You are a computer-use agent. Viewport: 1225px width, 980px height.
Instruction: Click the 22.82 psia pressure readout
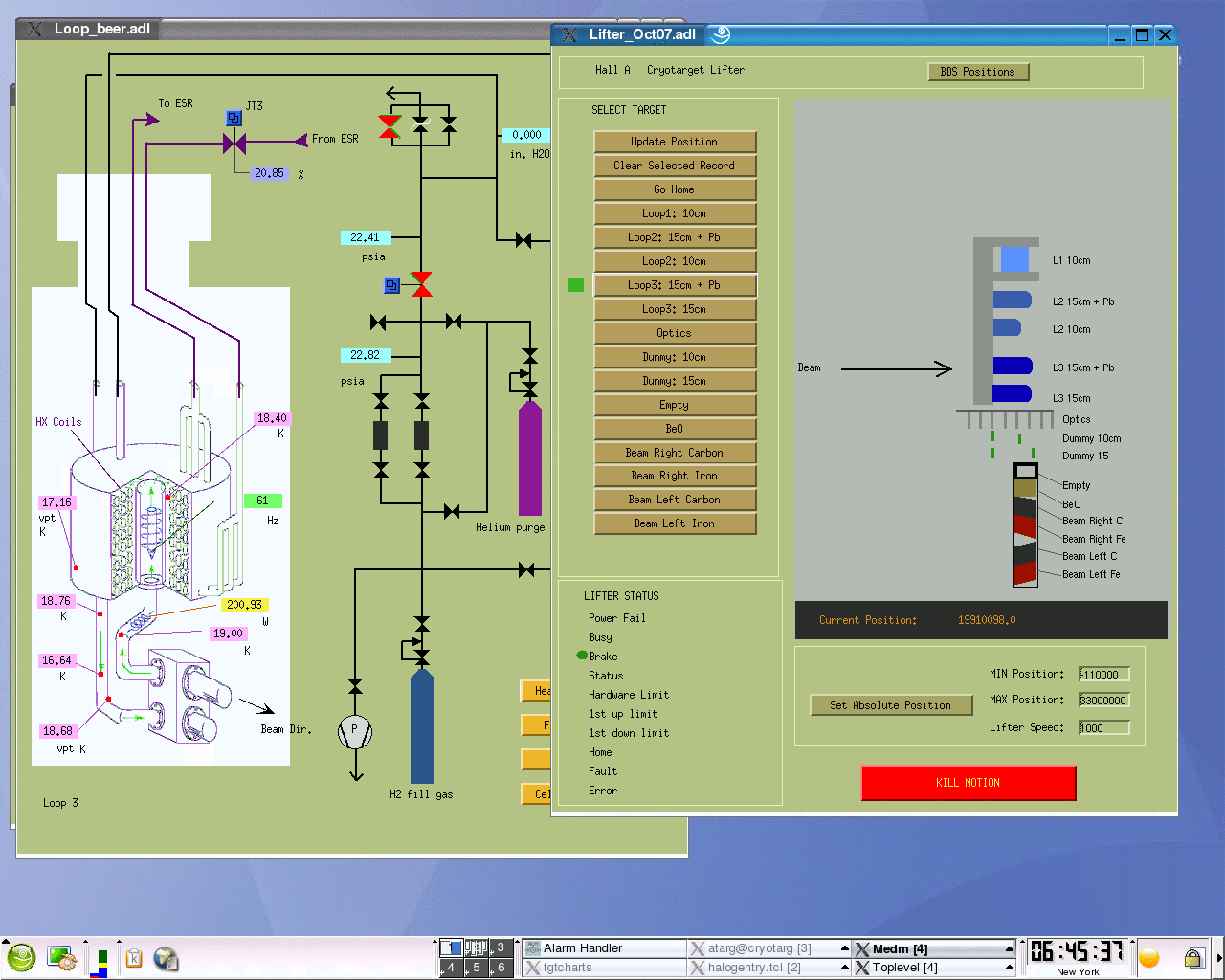[365, 355]
